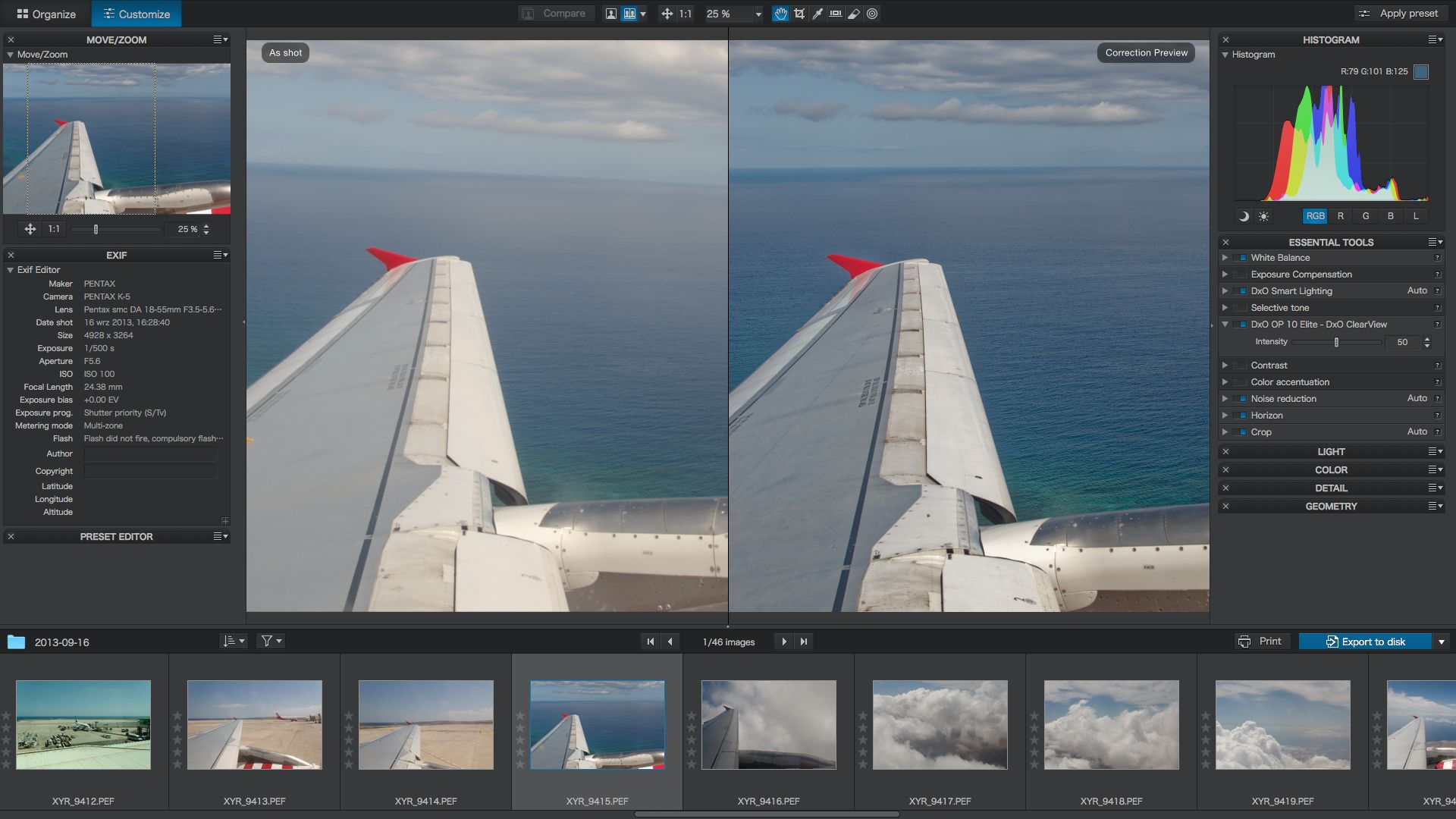Select the dust removal brush tool

point(854,14)
